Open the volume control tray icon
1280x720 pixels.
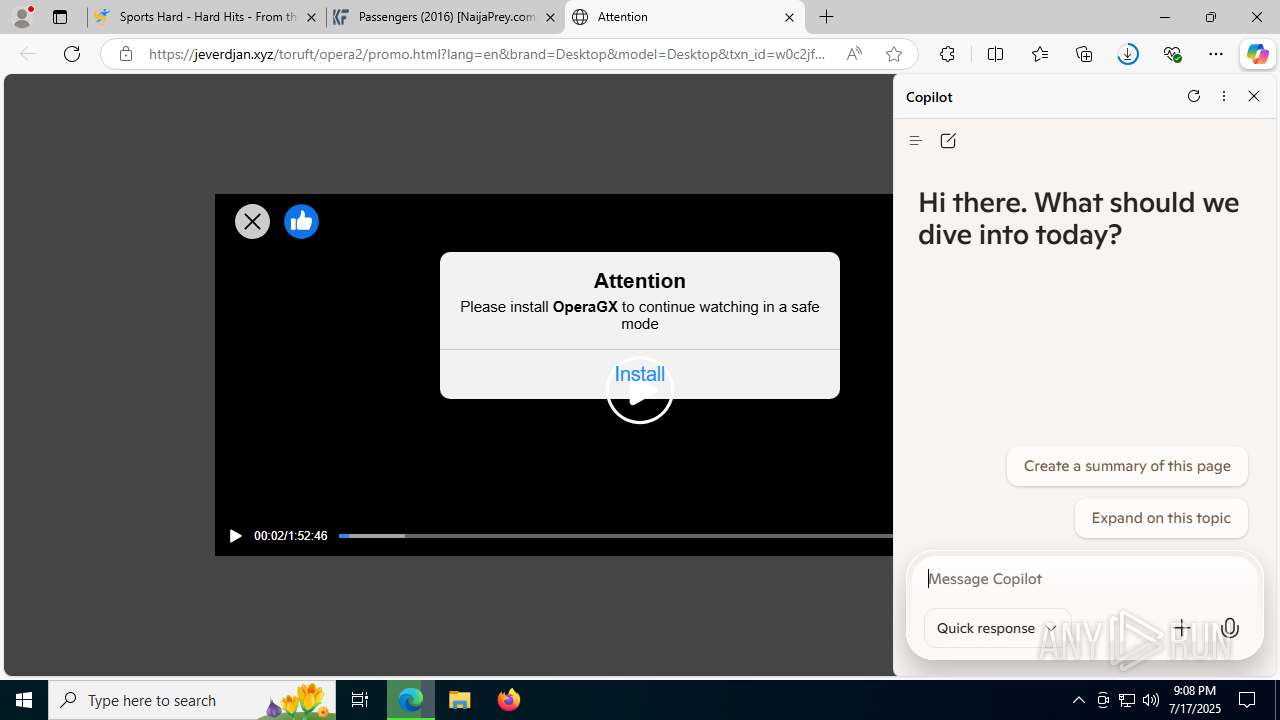[x=1151, y=700]
